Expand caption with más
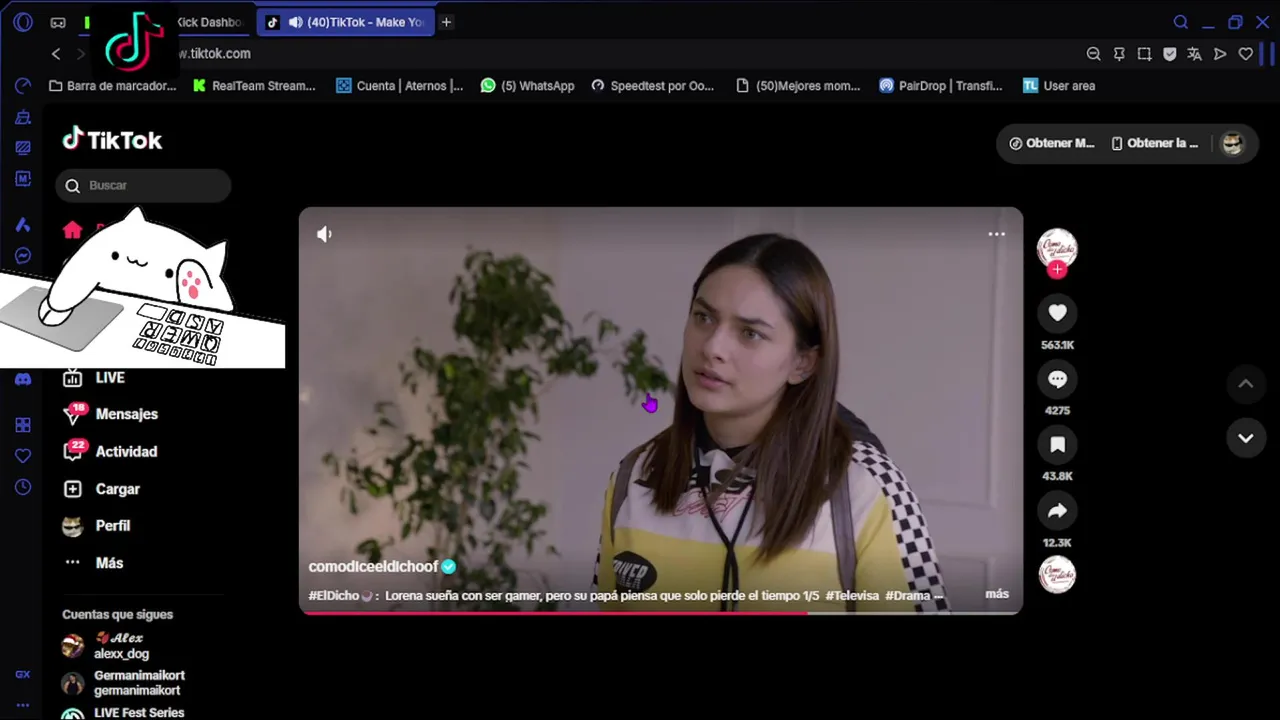Image resolution: width=1280 pixels, height=720 pixels. (x=997, y=594)
